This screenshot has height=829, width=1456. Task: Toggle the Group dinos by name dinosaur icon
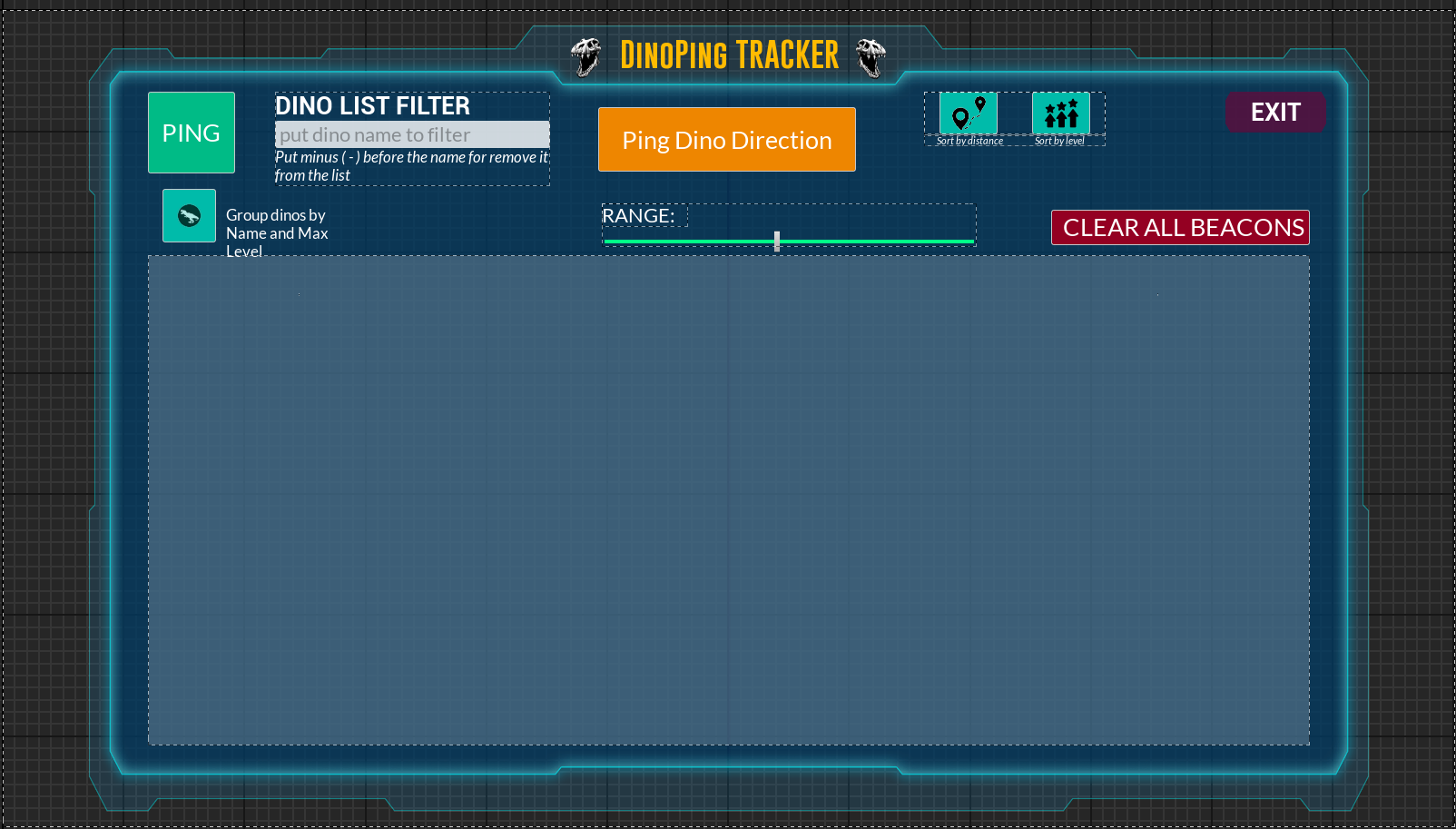pos(189,216)
